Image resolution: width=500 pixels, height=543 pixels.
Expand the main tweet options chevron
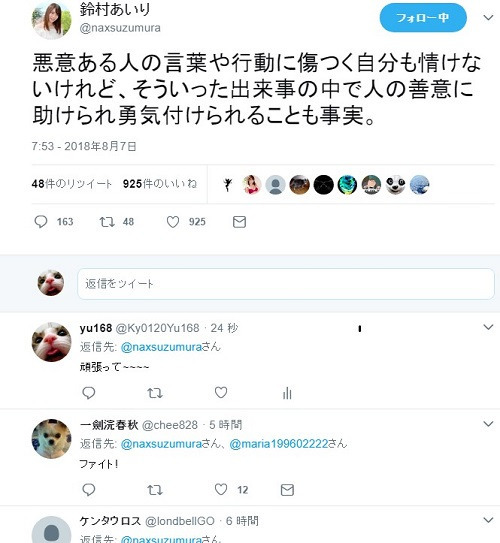[488, 18]
